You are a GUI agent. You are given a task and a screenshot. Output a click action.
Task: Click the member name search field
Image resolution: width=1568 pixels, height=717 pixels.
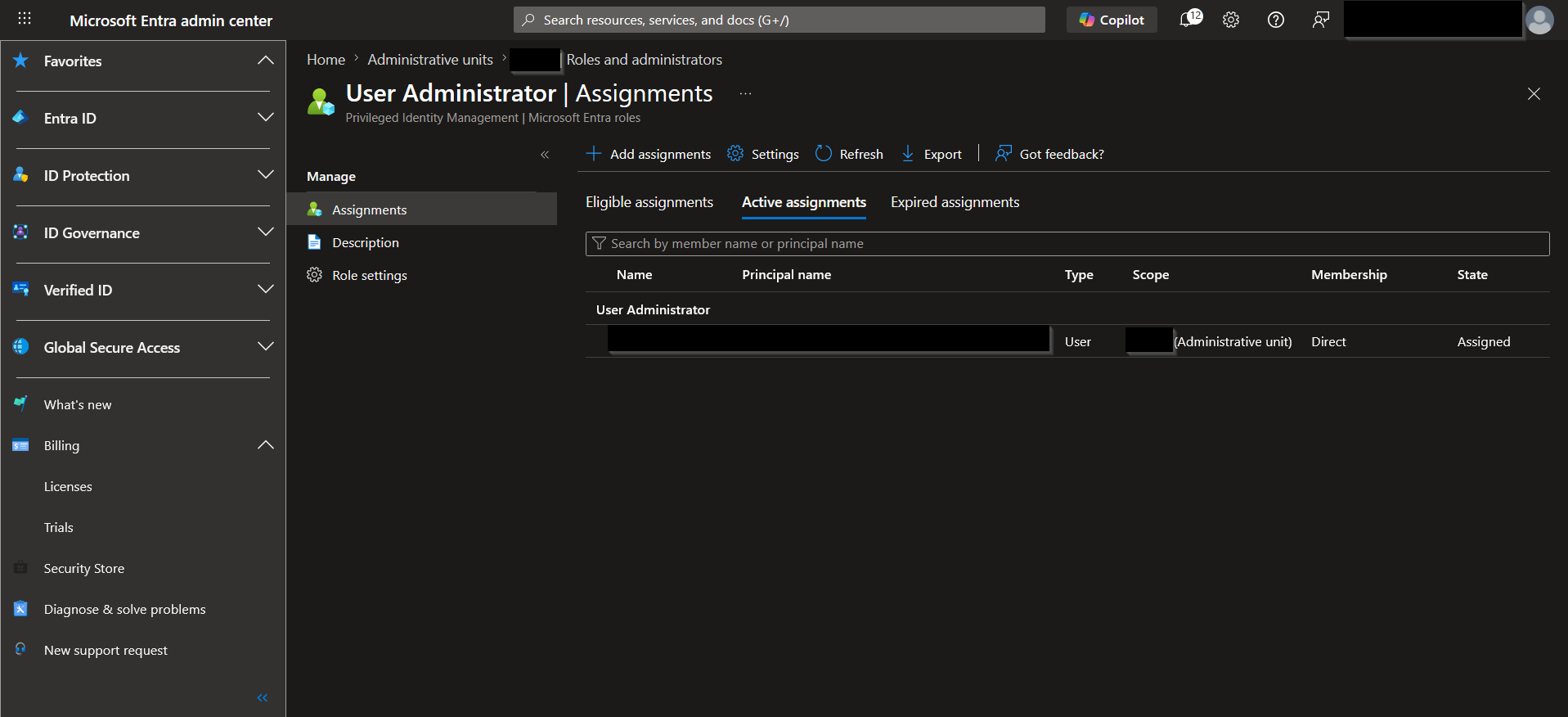pyautogui.click(x=1067, y=244)
